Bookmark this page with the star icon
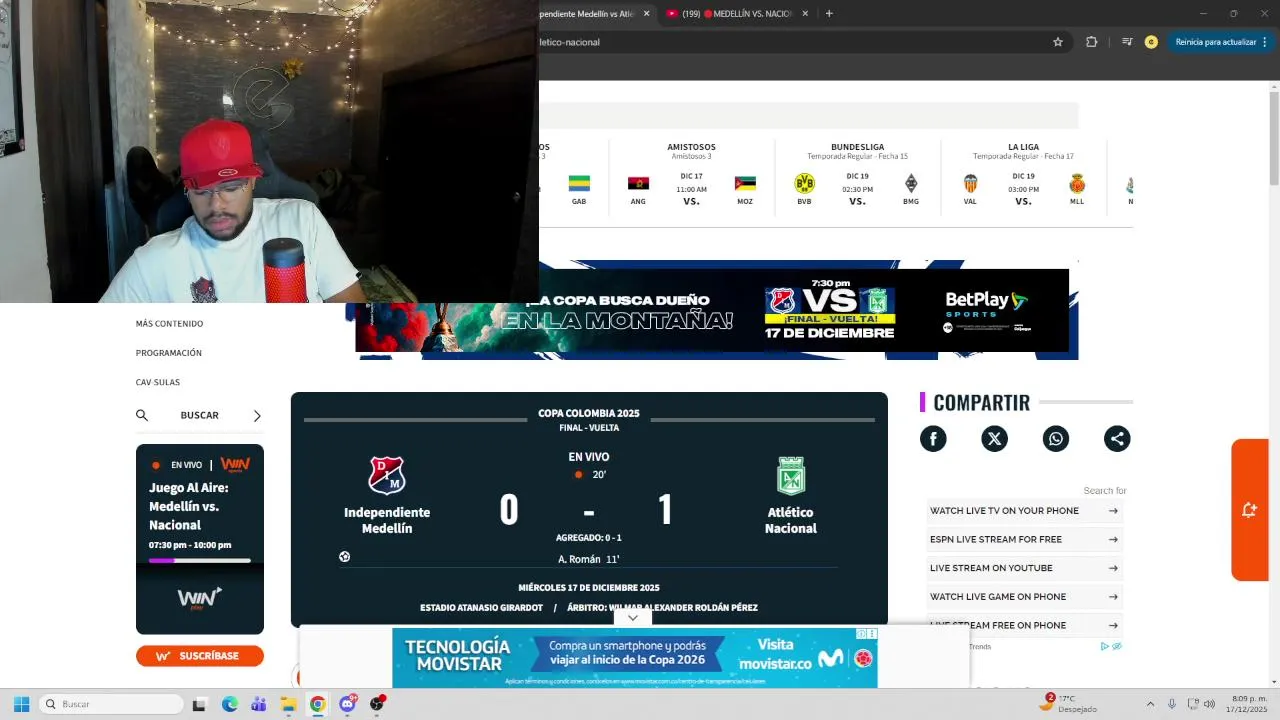 (1058, 42)
